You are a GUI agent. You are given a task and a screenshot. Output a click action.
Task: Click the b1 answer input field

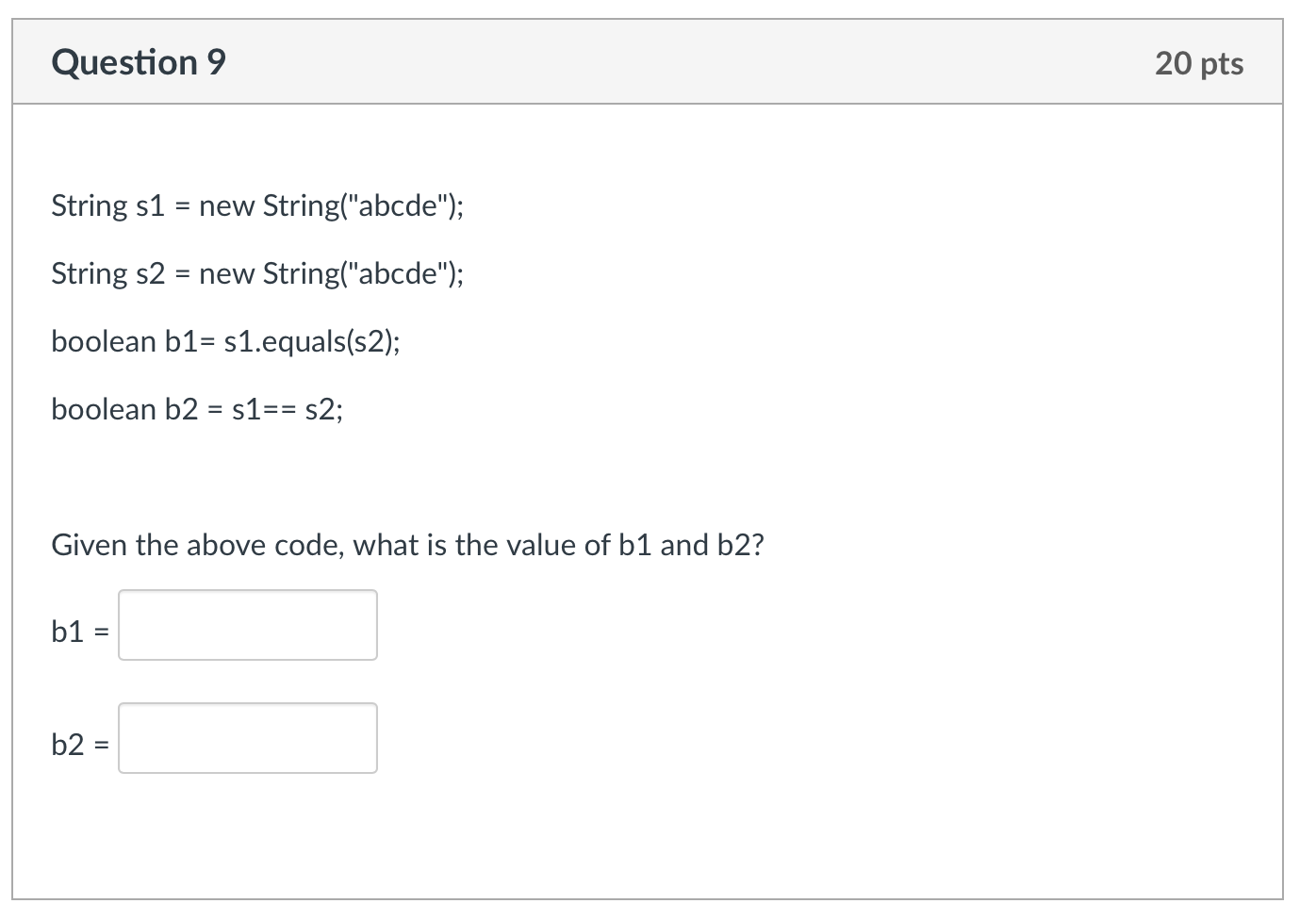point(248,625)
